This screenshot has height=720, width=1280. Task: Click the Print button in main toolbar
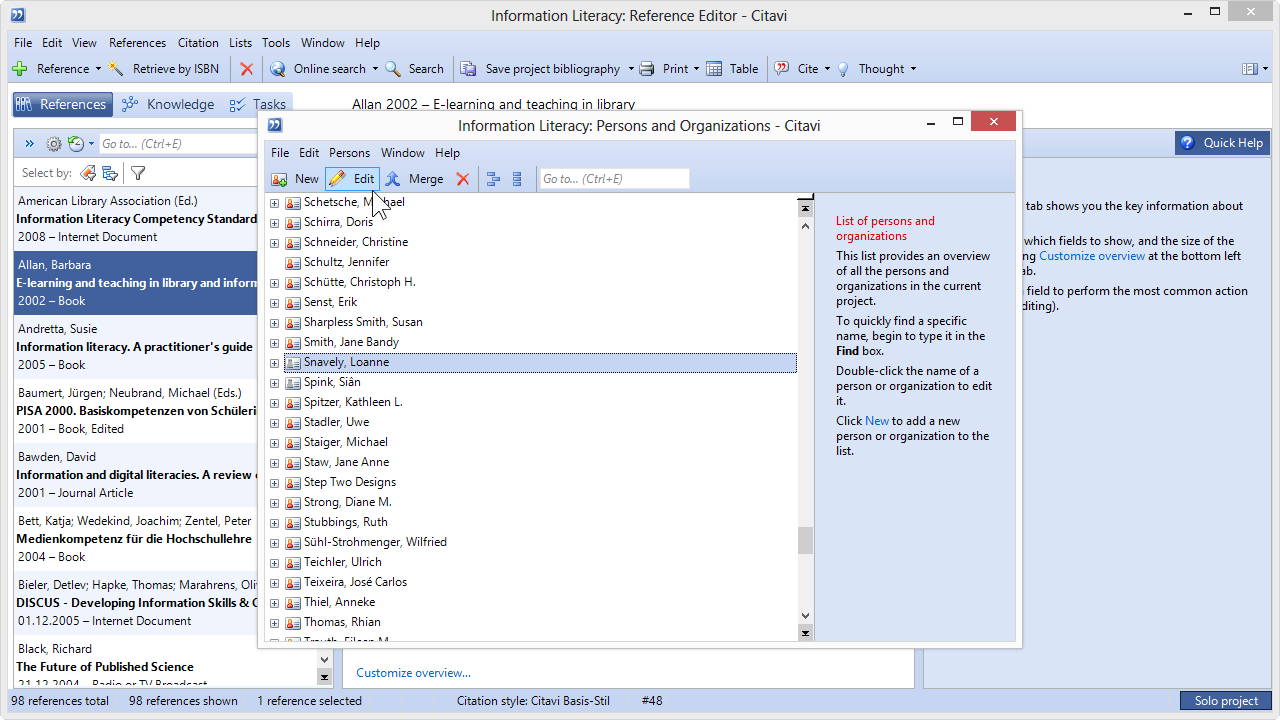click(x=664, y=69)
